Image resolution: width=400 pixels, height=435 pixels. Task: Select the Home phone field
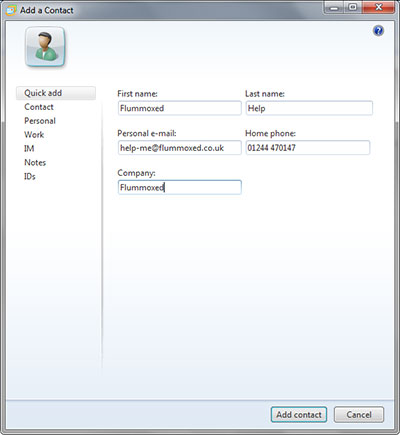[x=308, y=148]
